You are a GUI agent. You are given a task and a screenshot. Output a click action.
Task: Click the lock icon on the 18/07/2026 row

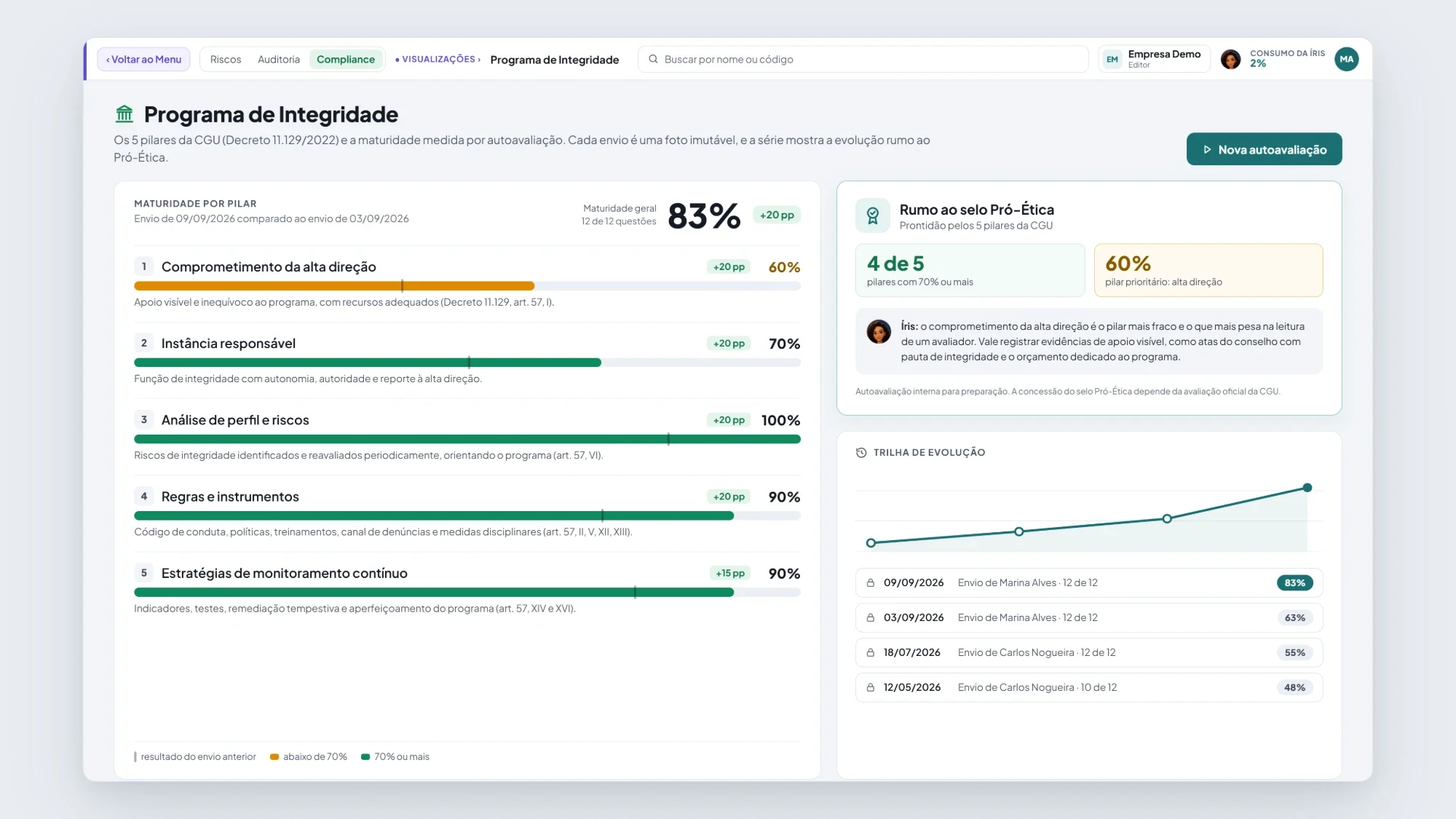tap(870, 652)
